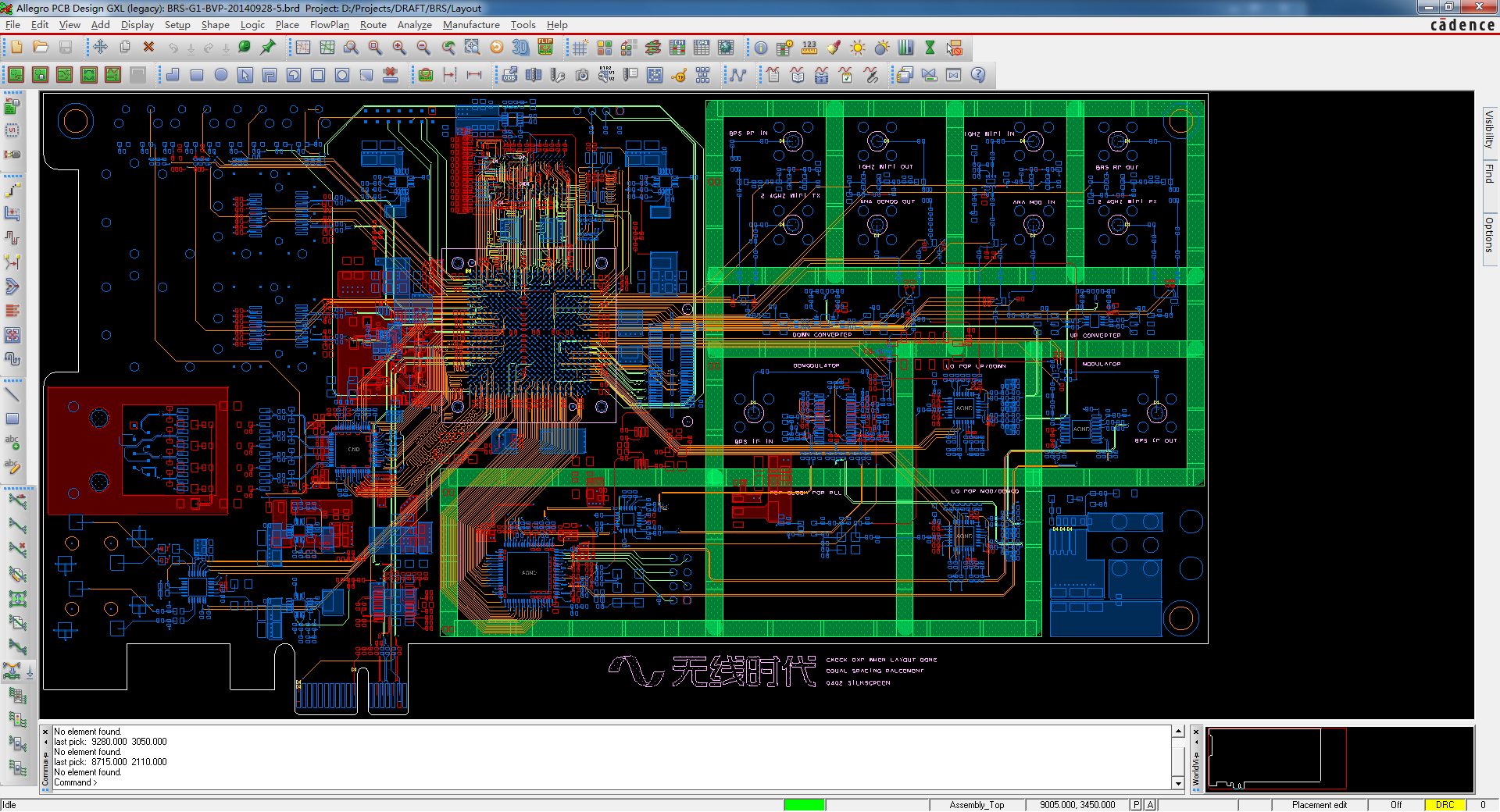Toggle the grid display icon
This screenshot has width=1500, height=812.
580,48
